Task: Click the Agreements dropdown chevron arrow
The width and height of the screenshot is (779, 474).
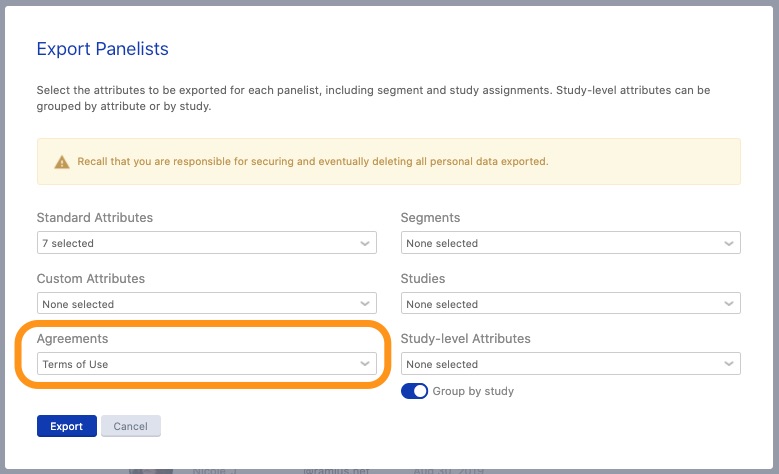Action: pos(365,364)
